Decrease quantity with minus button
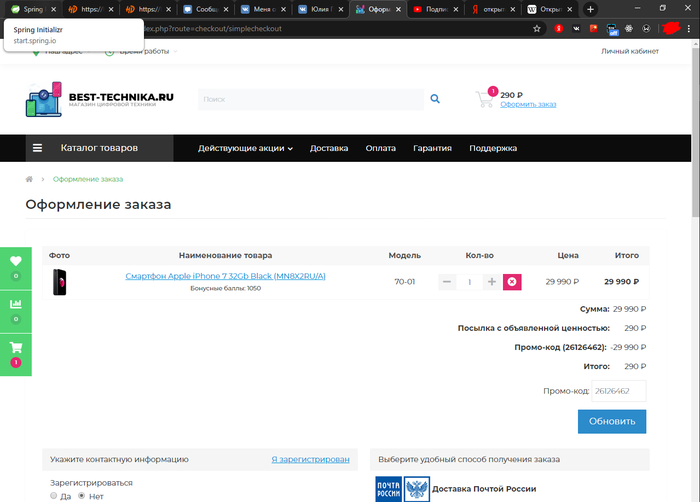700x502 pixels. [447, 282]
